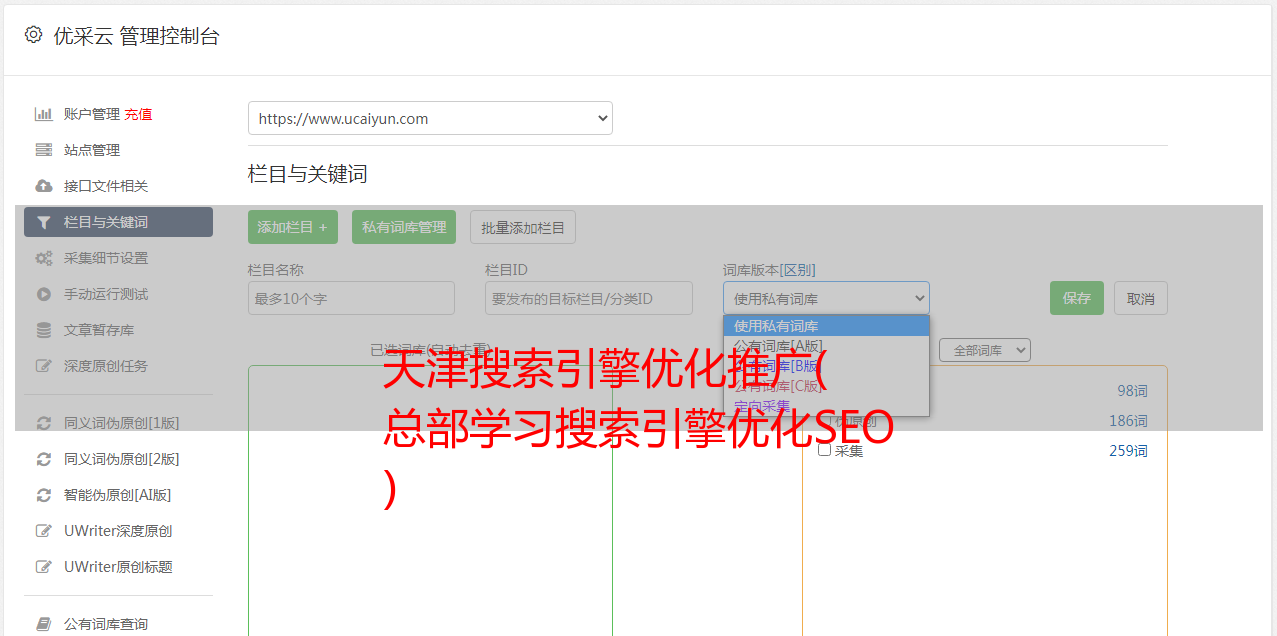Click the 私有词库管理 button
The image size is (1277, 636).
tap(404, 227)
